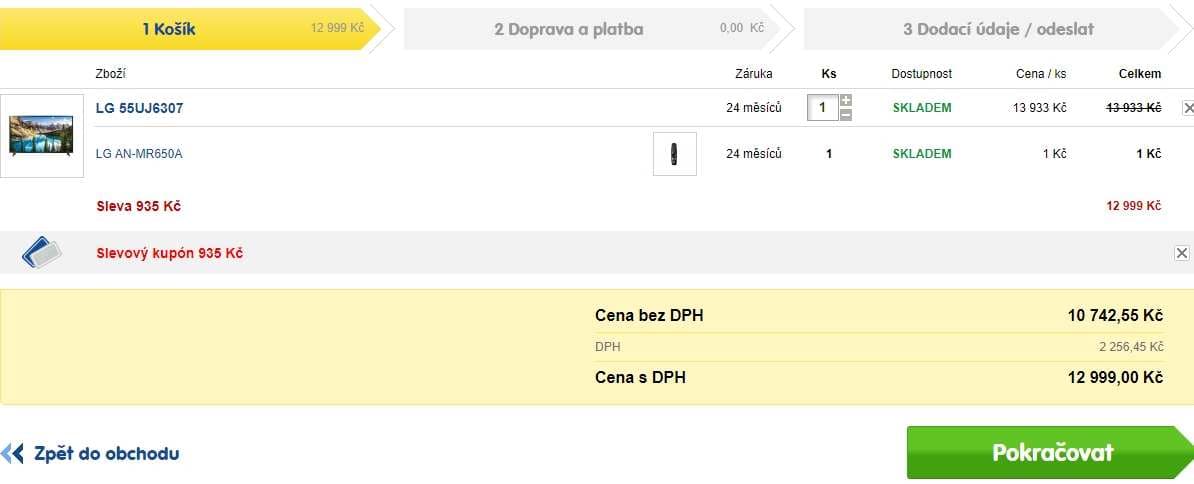
Task: Click the back arrows icon near Zpět
Action: tap(12, 454)
